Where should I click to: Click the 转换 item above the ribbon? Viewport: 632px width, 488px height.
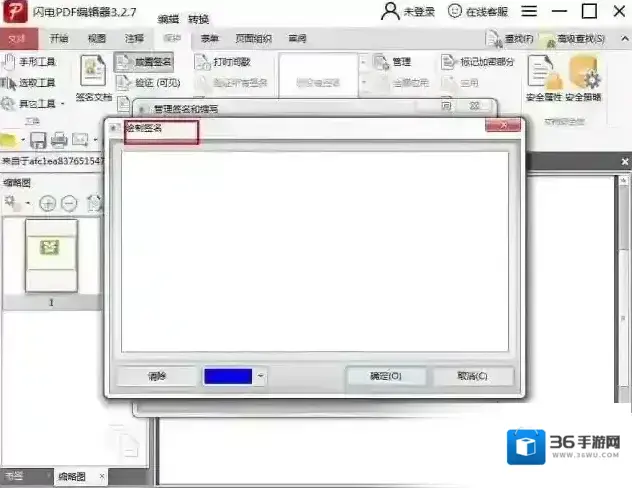pyautogui.click(x=198, y=19)
